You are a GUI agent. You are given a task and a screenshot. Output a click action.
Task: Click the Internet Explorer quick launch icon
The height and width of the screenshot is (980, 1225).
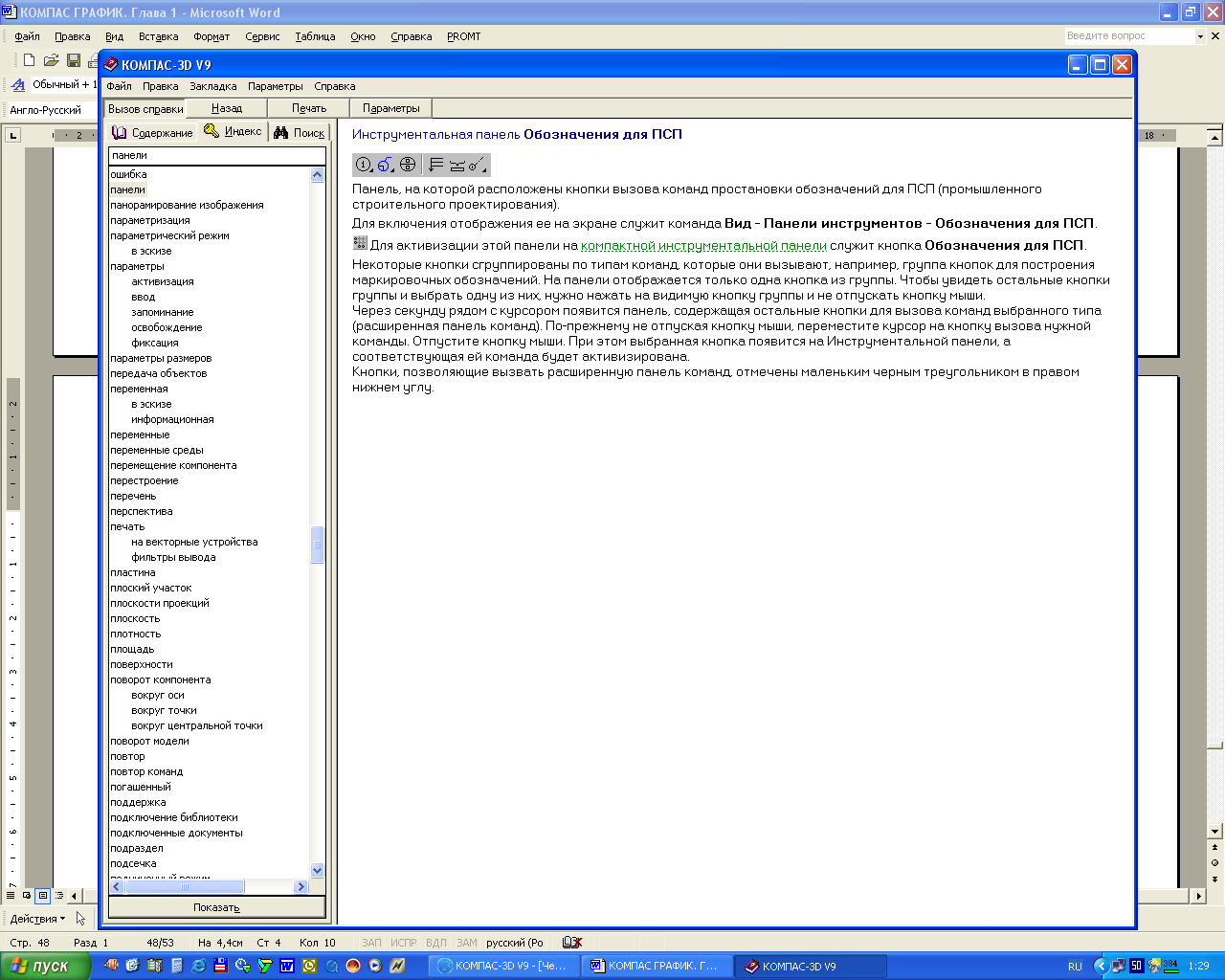(x=198, y=966)
